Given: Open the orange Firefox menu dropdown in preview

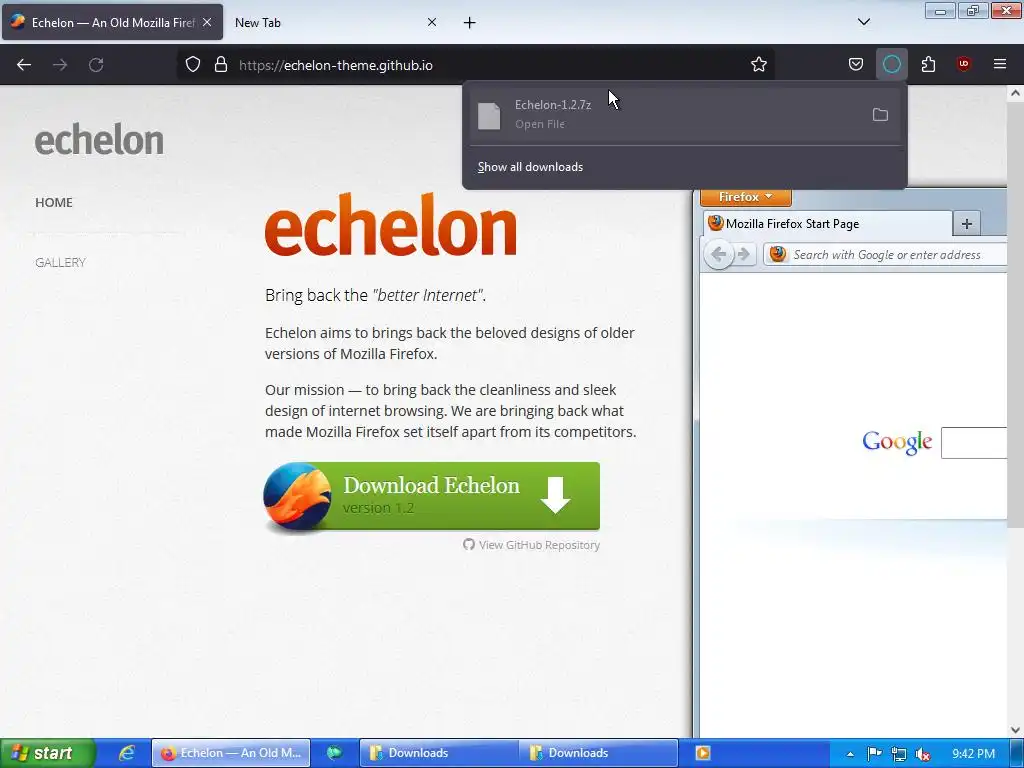Looking at the screenshot, I should (x=745, y=197).
